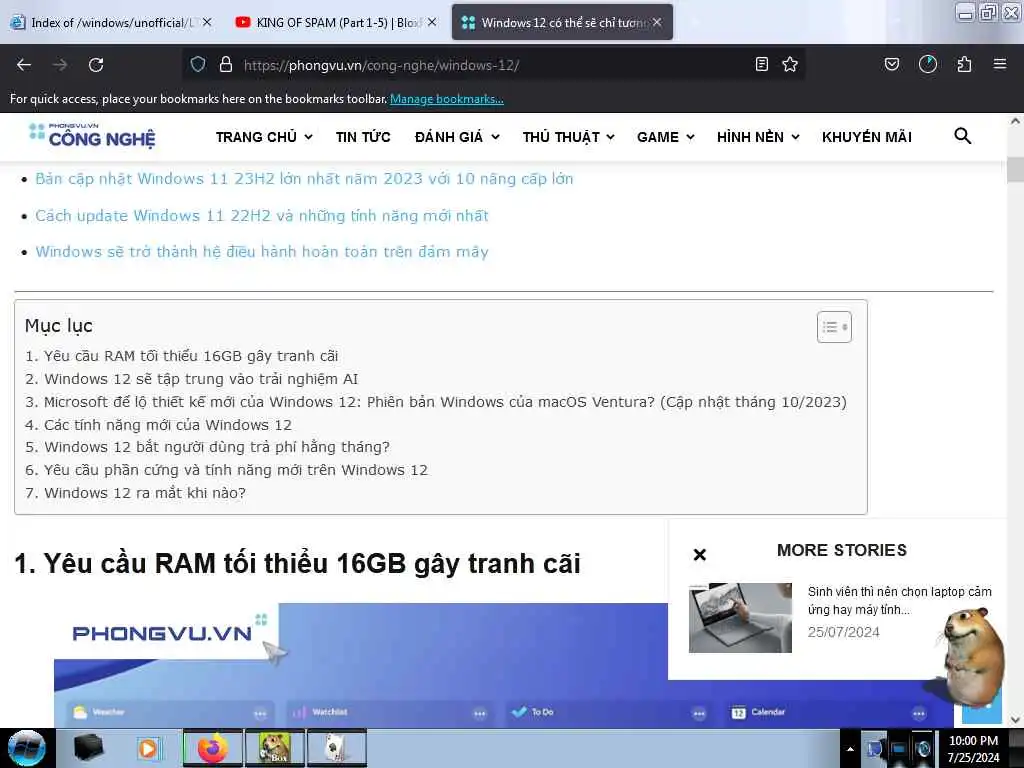
Task: Open the laptop story thumbnail in MORE STORIES
Action: (741, 618)
